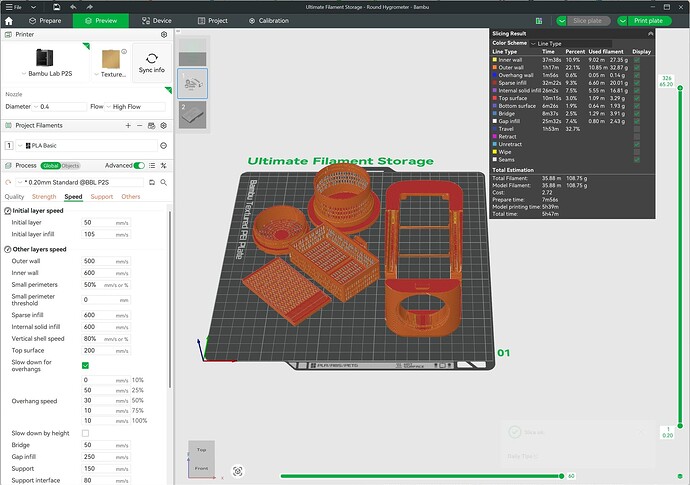Screen dimensions: 690x485
Task: Click the edit icon beside PLA Basic
Action: click(x=164, y=146)
